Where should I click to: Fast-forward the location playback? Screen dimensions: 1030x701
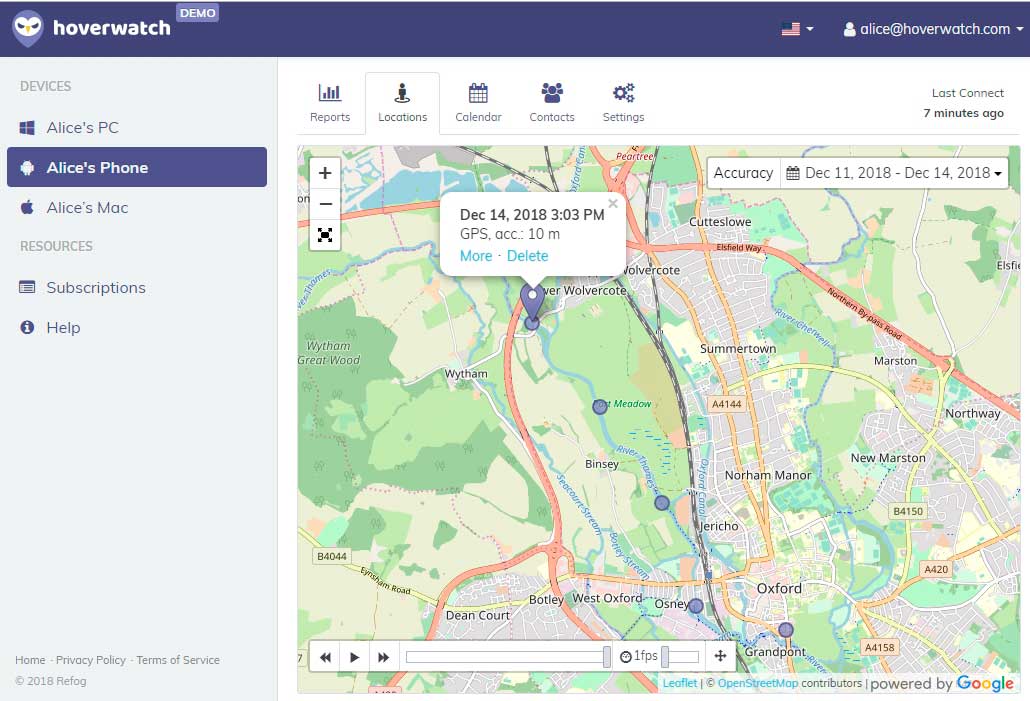click(383, 657)
